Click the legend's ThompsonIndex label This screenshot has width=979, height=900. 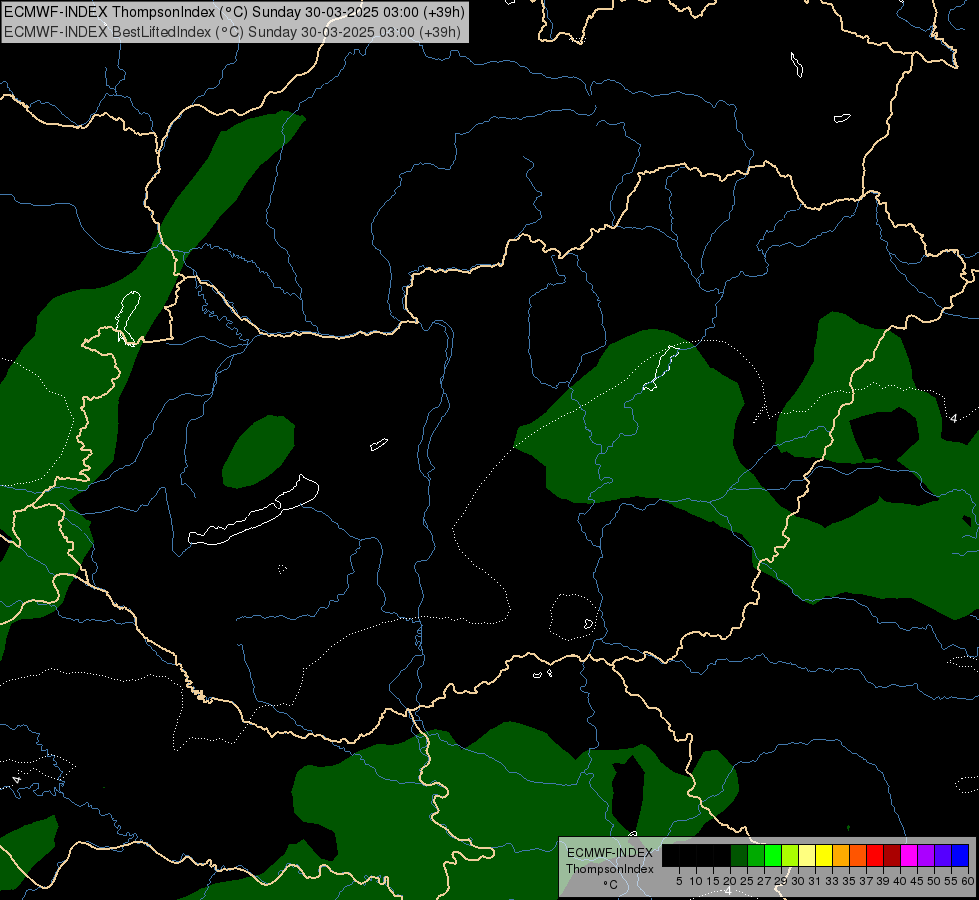coord(609,869)
